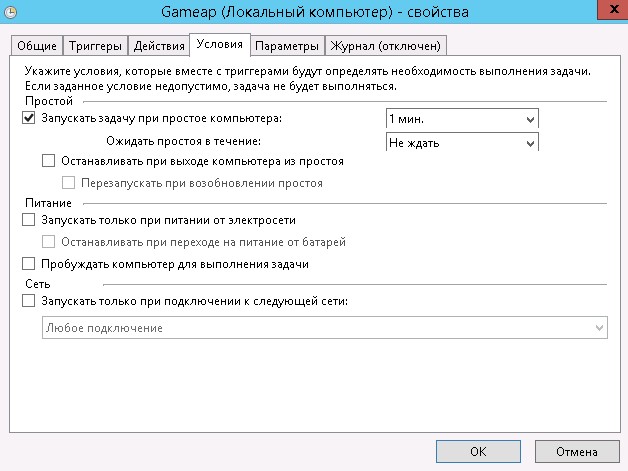Check Пробуждать компьютер для выполнения задачи
This screenshot has height=471, width=628.
28,264
